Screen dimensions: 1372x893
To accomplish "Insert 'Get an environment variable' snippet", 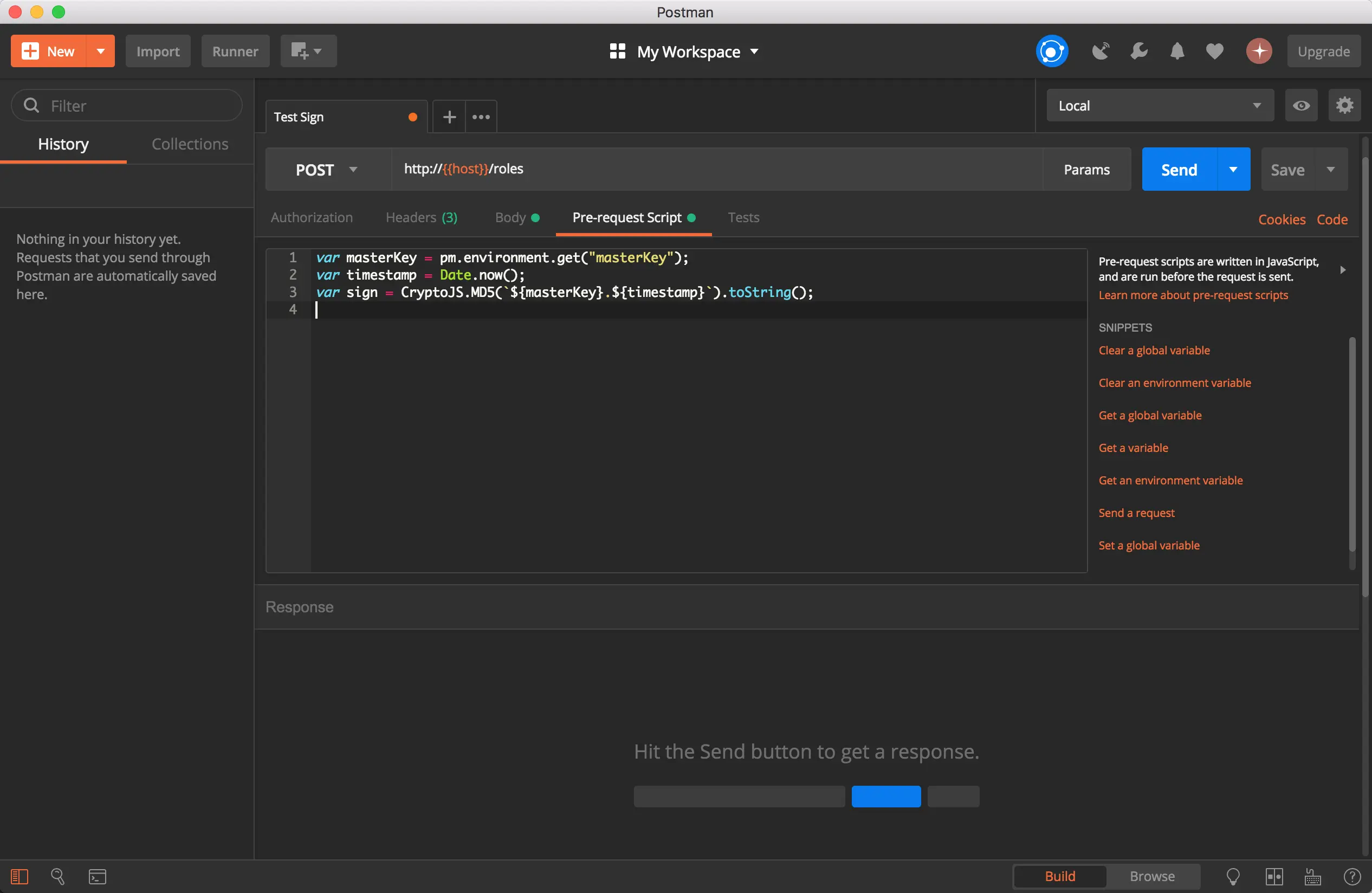I will [x=1170, y=480].
